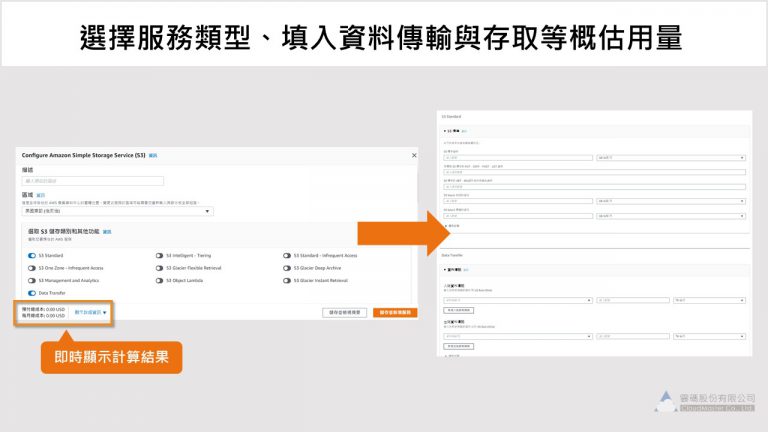The height and width of the screenshot is (432, 768).
Task: Enable S3 Glacier Instant Retrieval toggle
Action: click(288, 281)
